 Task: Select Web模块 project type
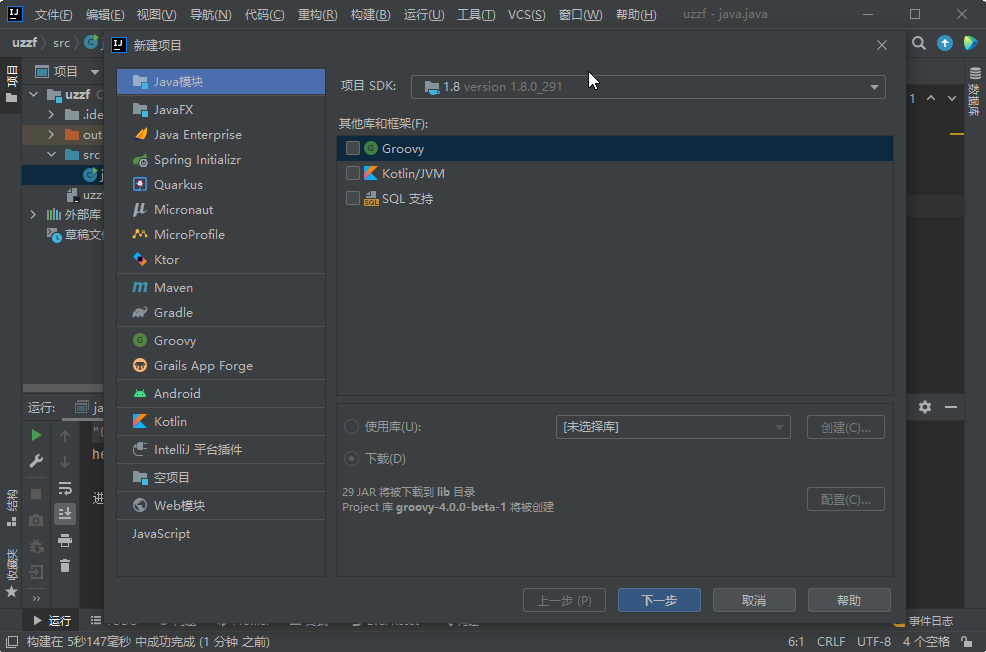pos(221,506)
